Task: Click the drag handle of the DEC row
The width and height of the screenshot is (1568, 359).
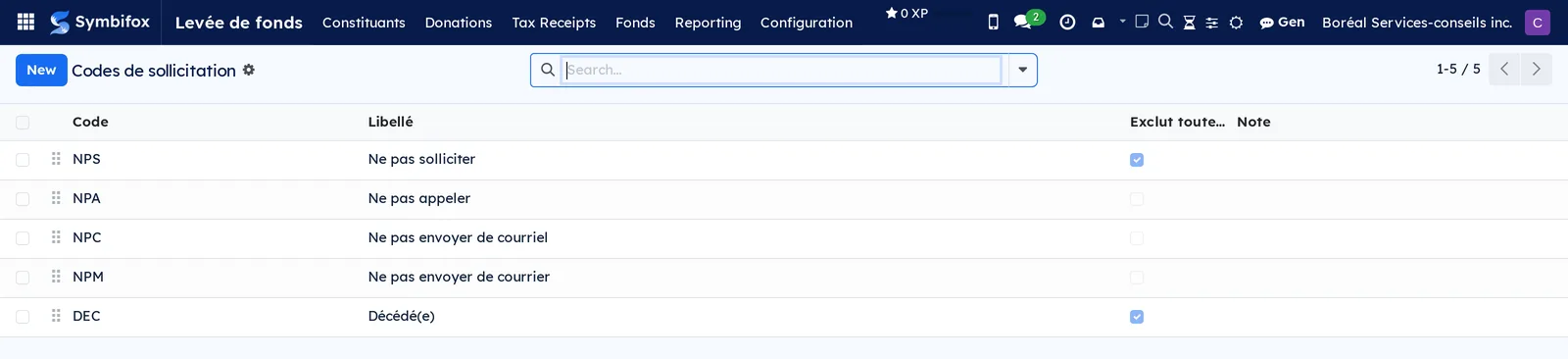Action: [x=56, y=316]
